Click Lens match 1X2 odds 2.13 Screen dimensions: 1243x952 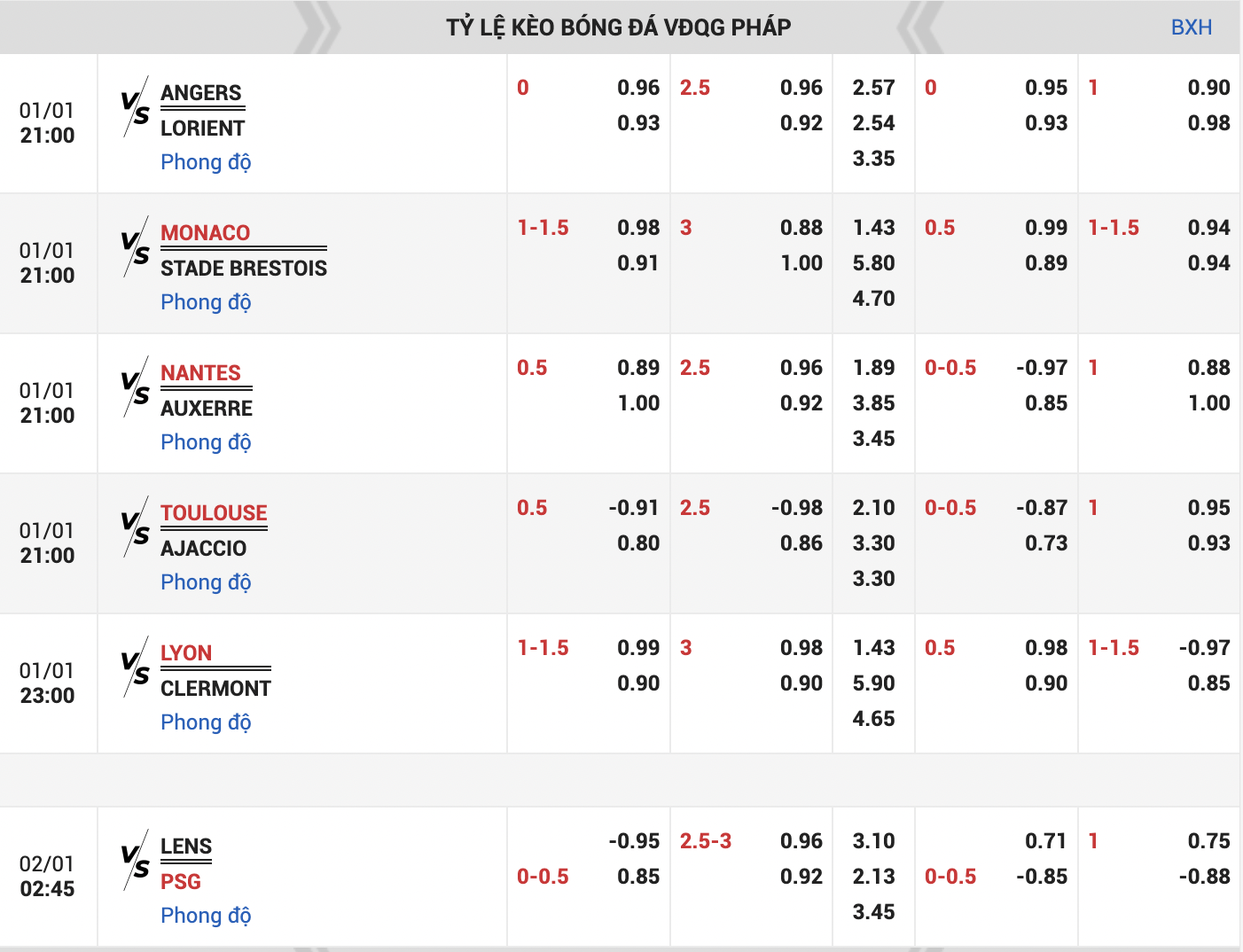873,877
